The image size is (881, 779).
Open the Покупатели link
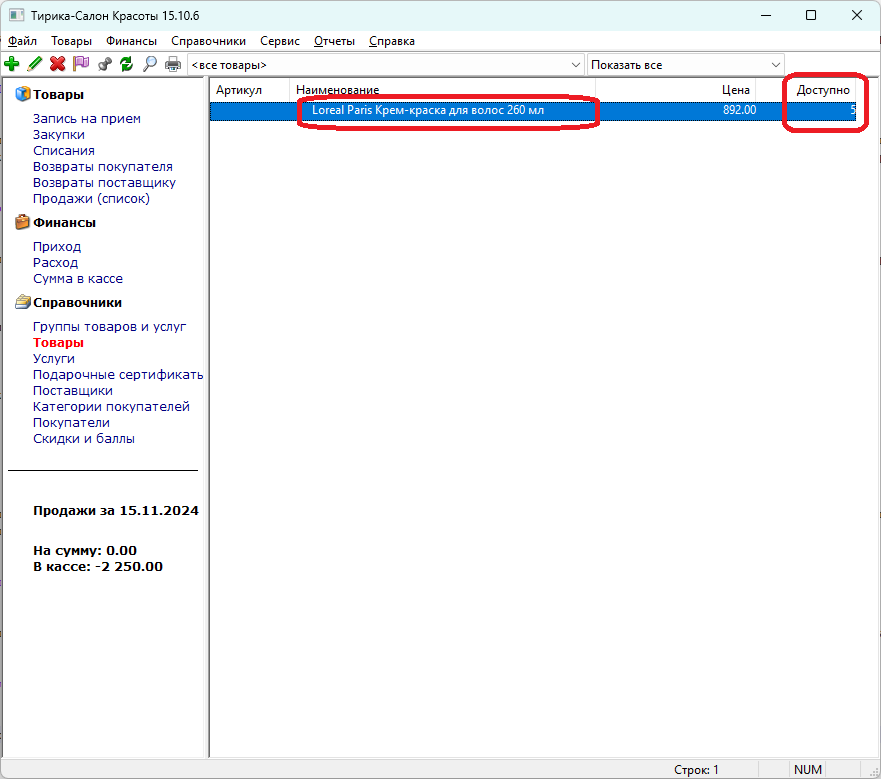[x=71, y=423]
